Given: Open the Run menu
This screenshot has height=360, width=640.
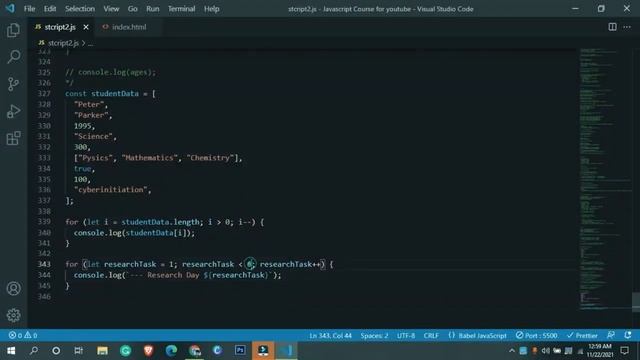Looking at the screenshot, I should pos(153,9).
